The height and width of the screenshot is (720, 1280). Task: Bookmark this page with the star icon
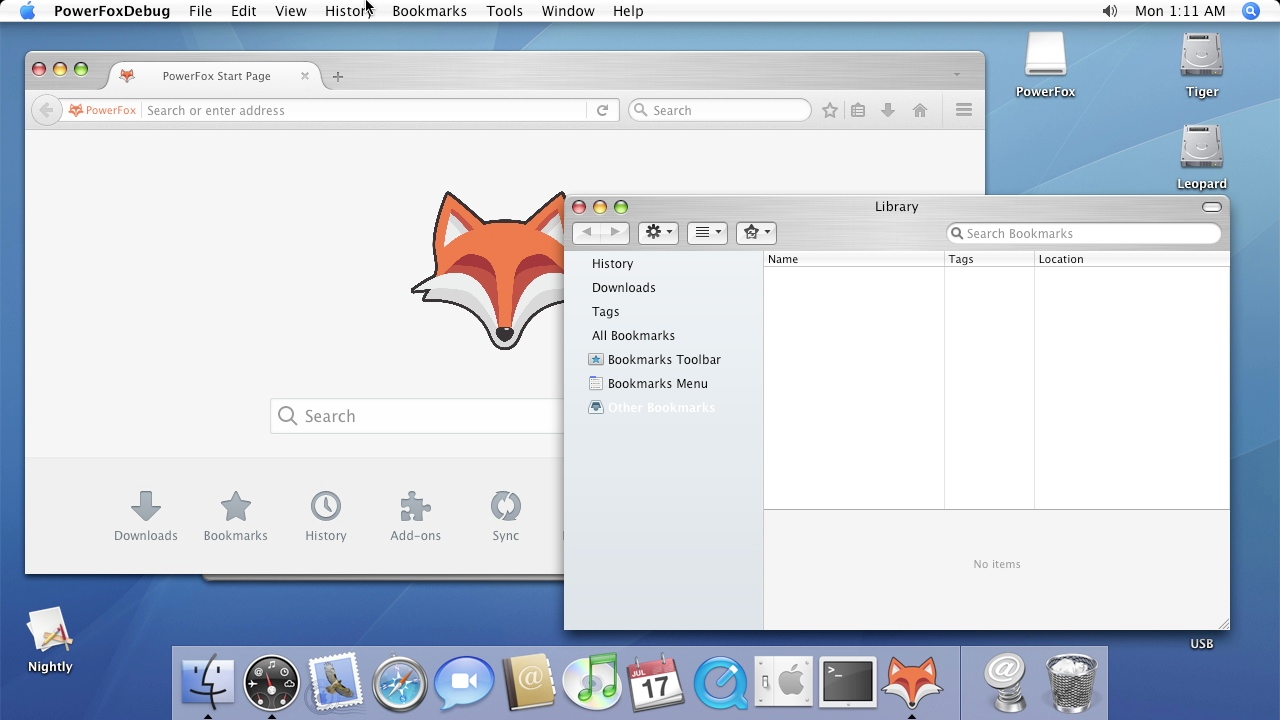(830, 110)
